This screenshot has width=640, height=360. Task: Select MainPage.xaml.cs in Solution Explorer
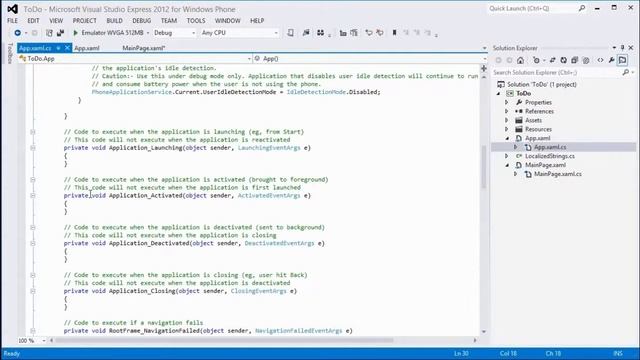coord(558,174)
